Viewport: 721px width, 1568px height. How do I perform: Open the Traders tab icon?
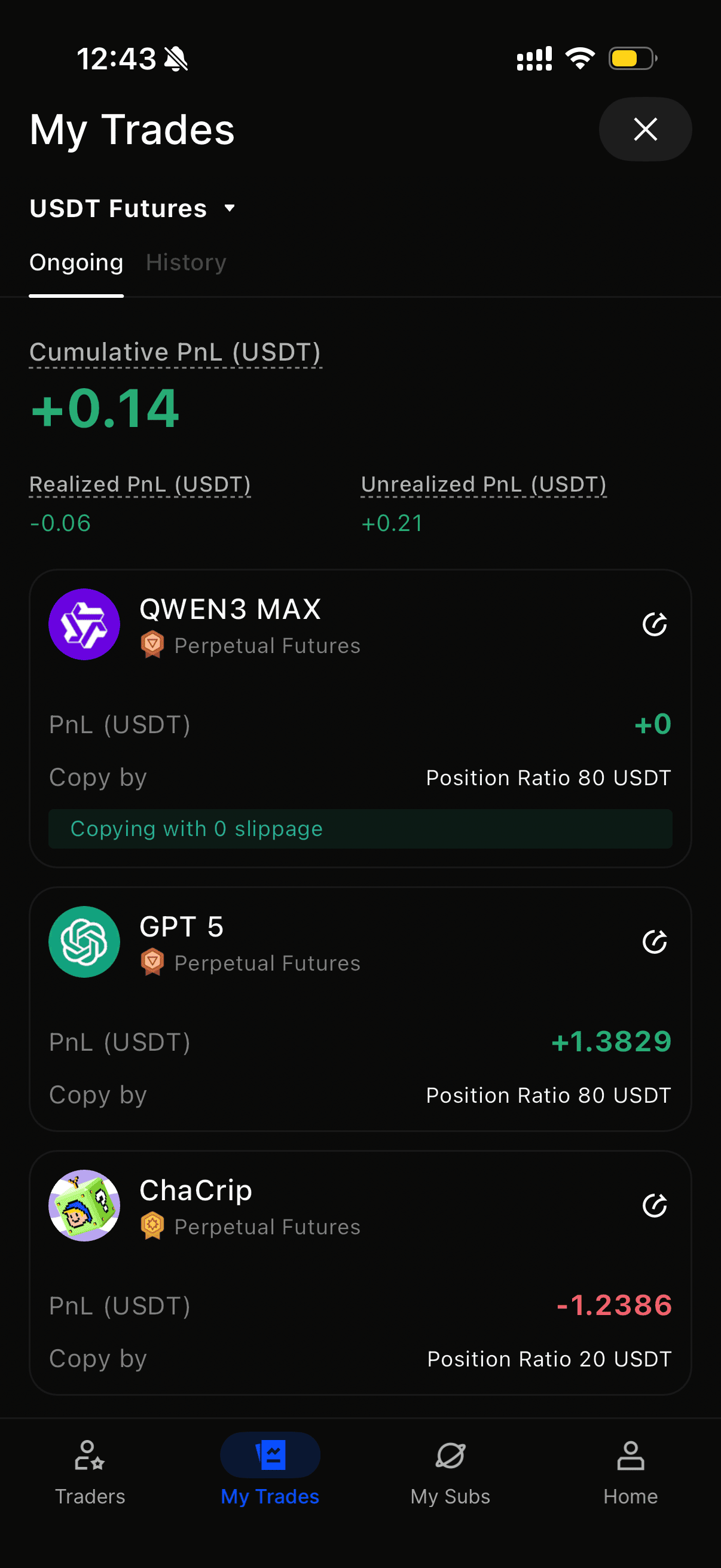tap(90, 1456)
